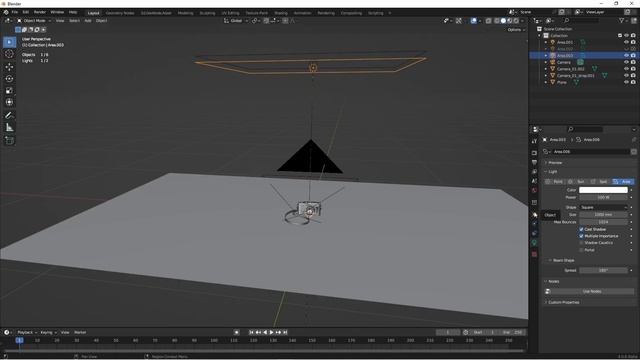This screenshot has height=360, width=640.
Task: Enable the Portal checkbox
Action: pyautogui.click(x=581, y=250)
